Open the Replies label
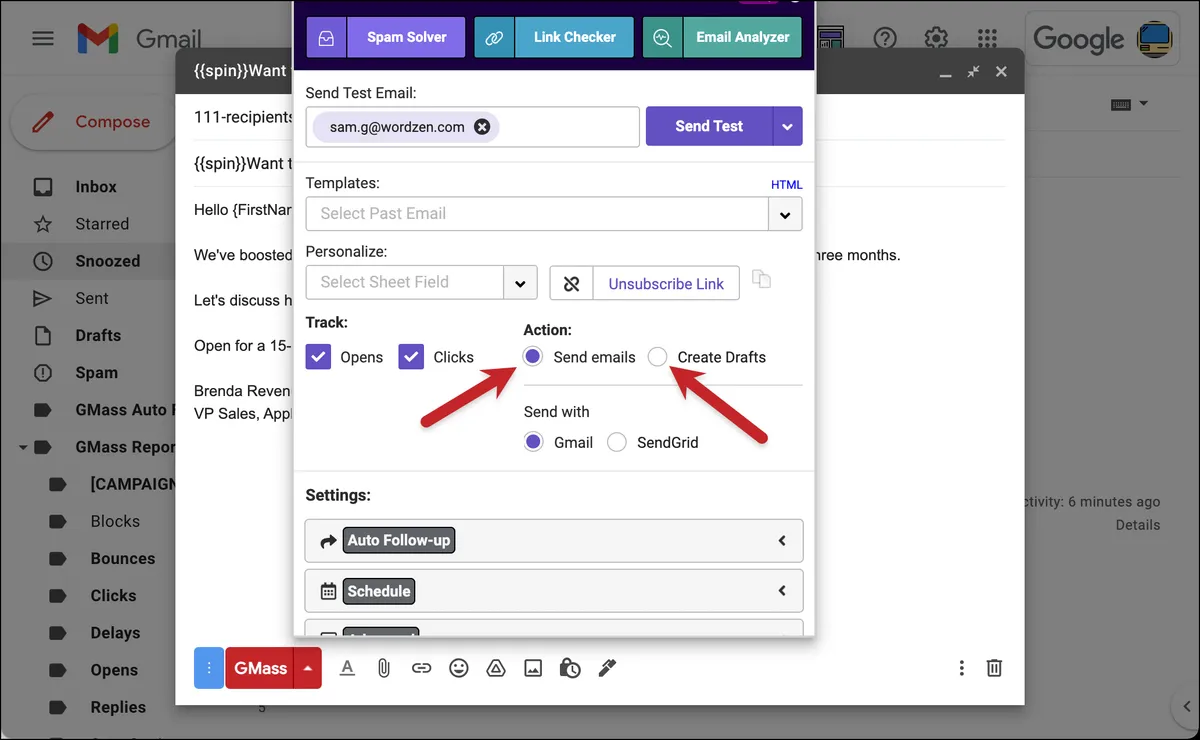Image resolution: width=1200 pixels, height=740 pixels. tap(118, 707)
